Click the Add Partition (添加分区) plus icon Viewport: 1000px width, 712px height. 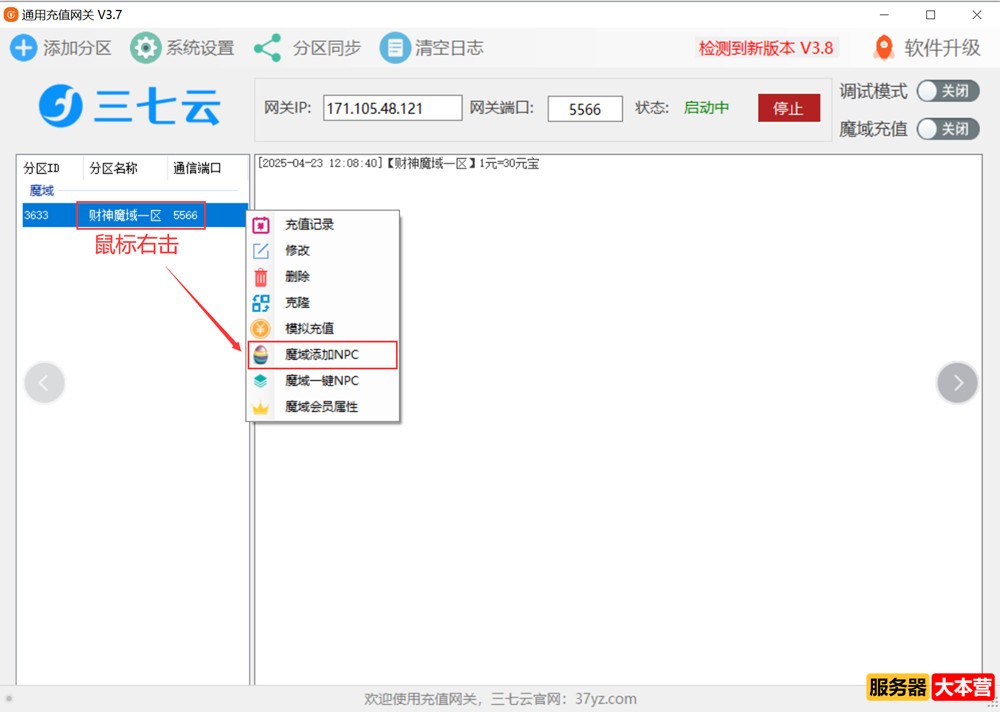click(24, 48)
